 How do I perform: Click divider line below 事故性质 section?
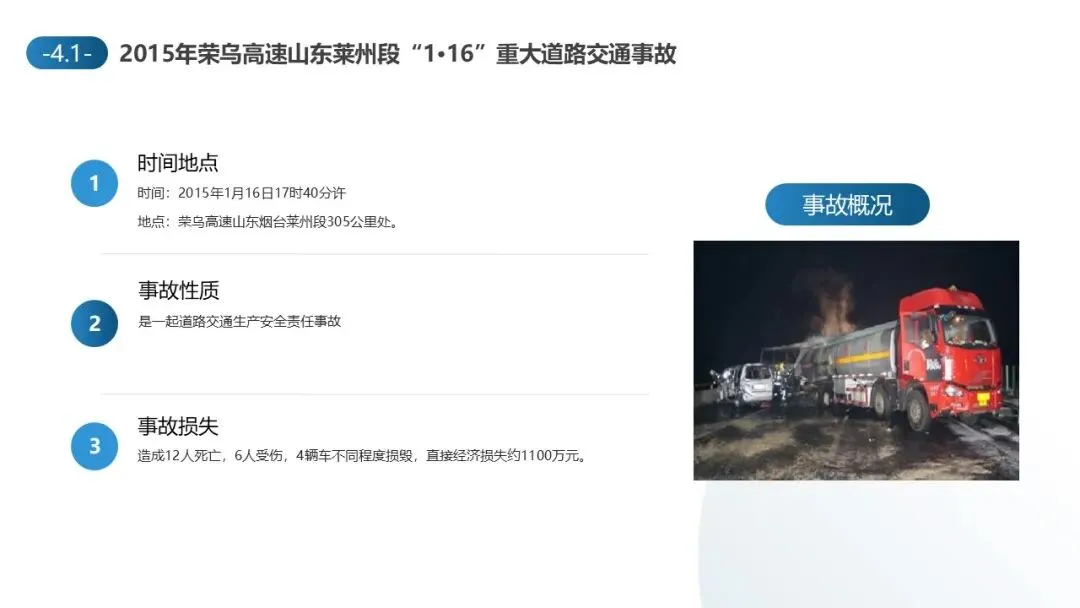(375, 395)
